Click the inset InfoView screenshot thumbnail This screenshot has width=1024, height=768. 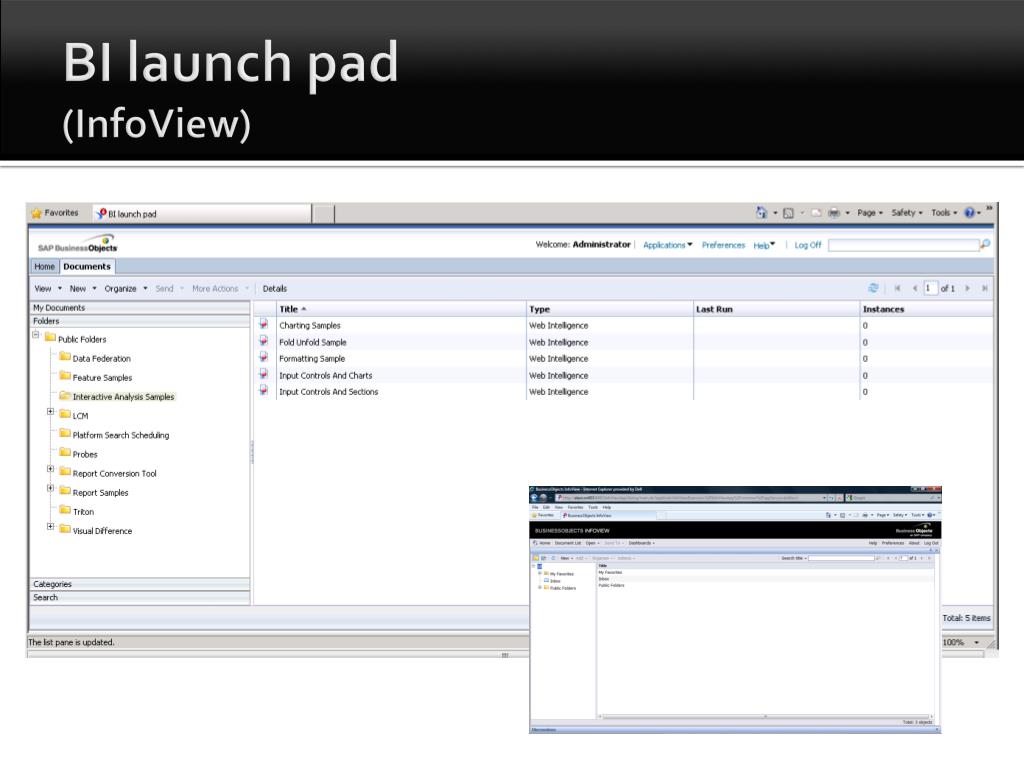click(x=735, y=610)
